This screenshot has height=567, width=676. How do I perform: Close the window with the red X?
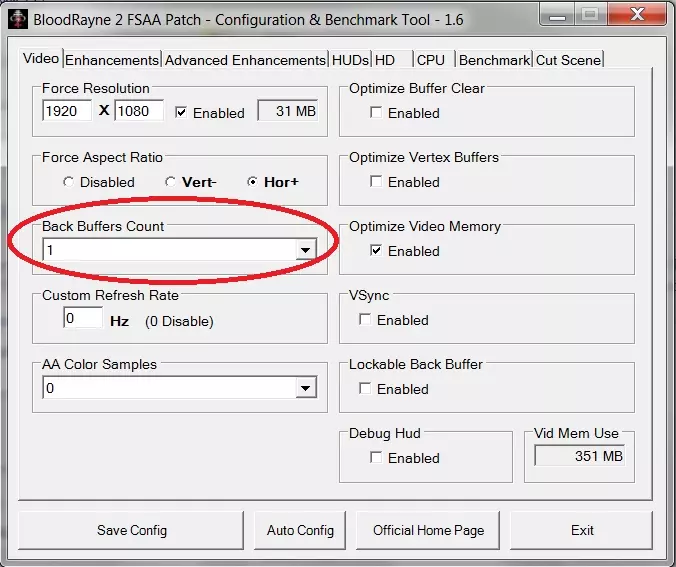tap(638, 15)
